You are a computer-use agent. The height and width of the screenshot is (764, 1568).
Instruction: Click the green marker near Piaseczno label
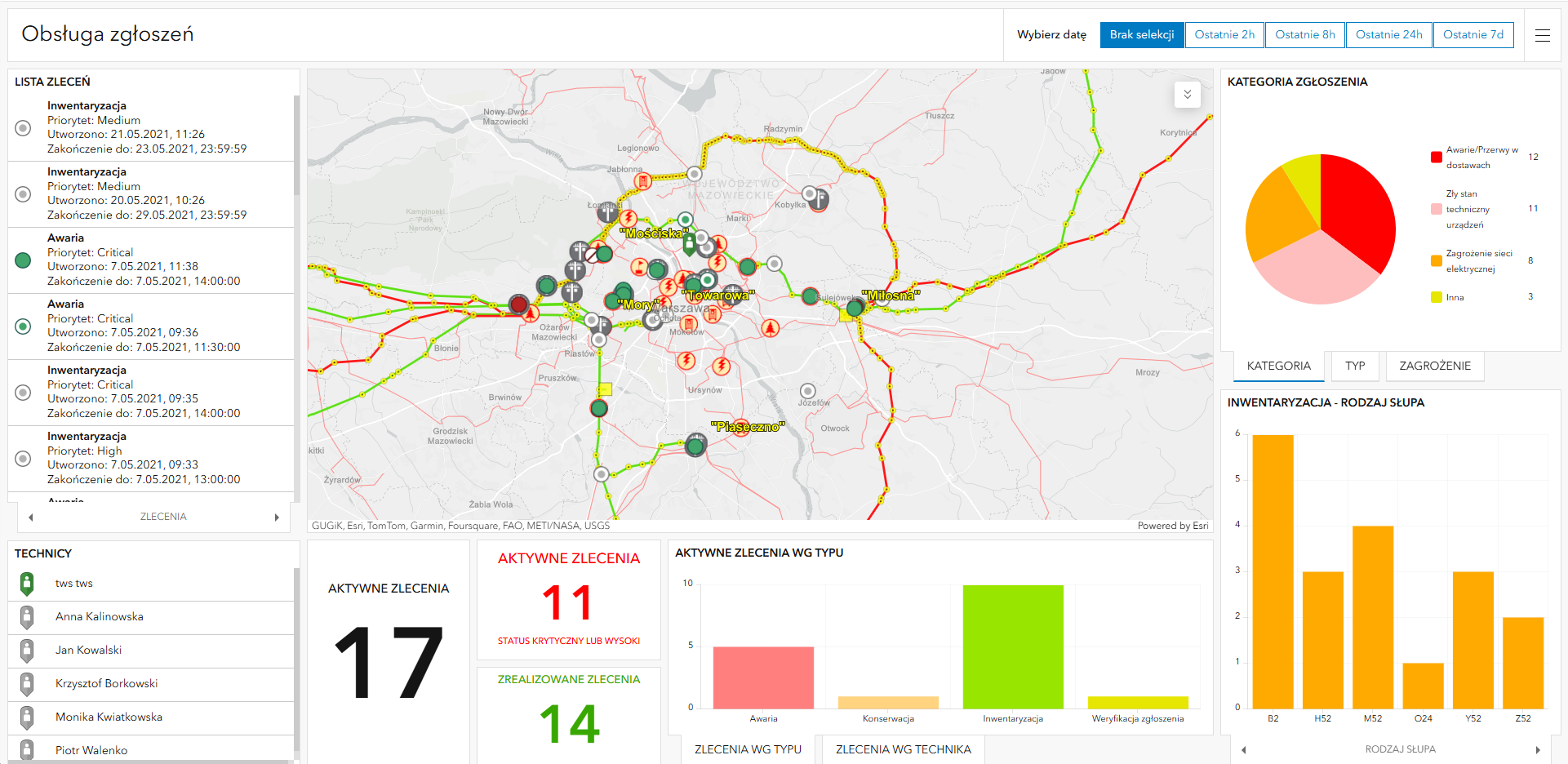pyautogui.click(x=695, y=446)
